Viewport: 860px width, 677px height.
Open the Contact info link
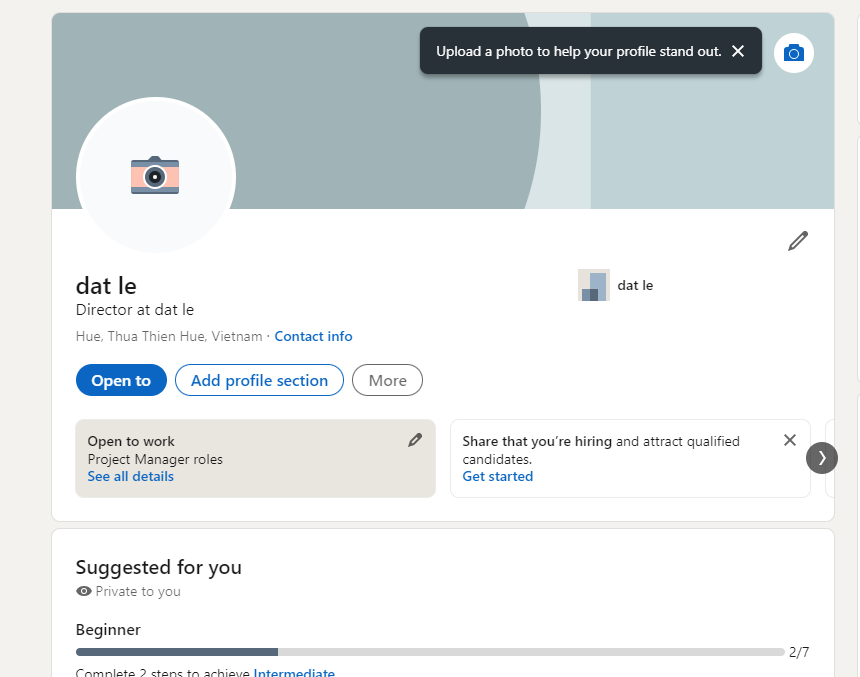pos(313,336)
